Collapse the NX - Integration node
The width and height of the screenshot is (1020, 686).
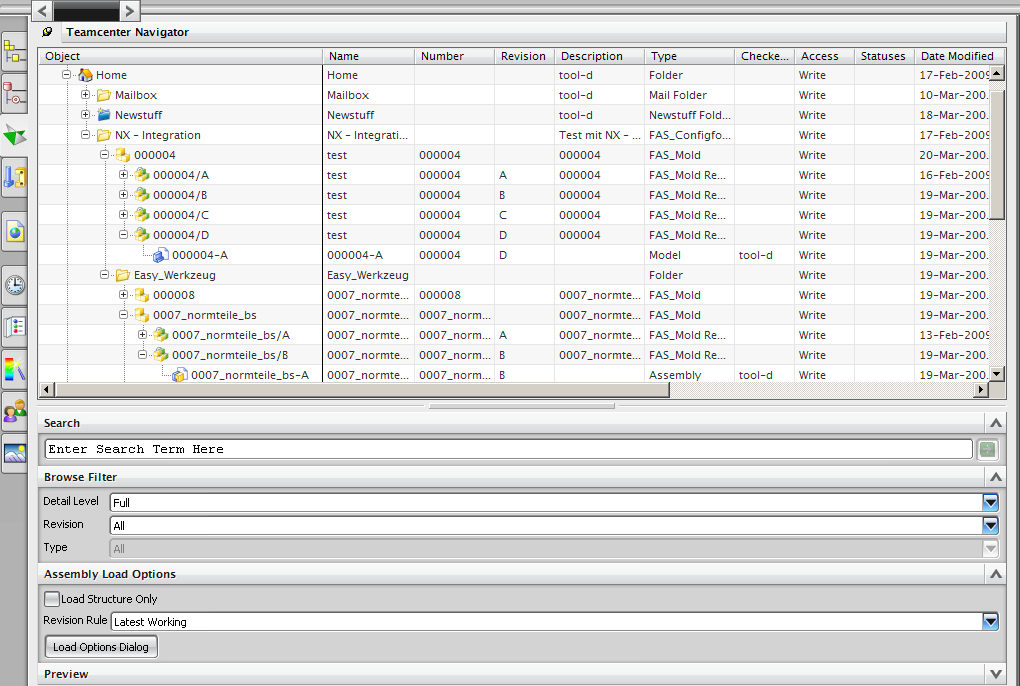coord(85,135)
